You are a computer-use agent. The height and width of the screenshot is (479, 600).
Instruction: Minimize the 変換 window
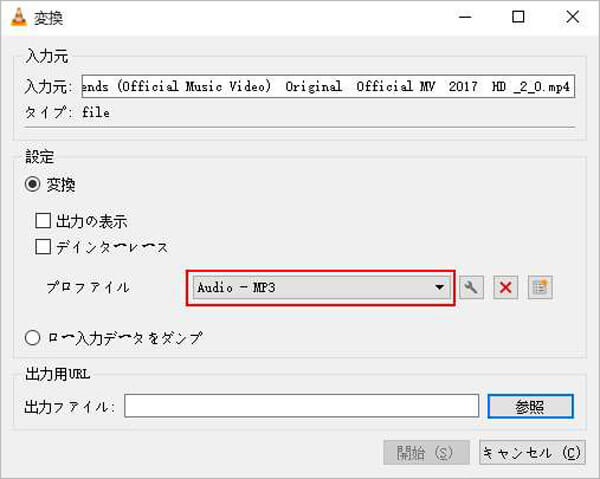465,17
